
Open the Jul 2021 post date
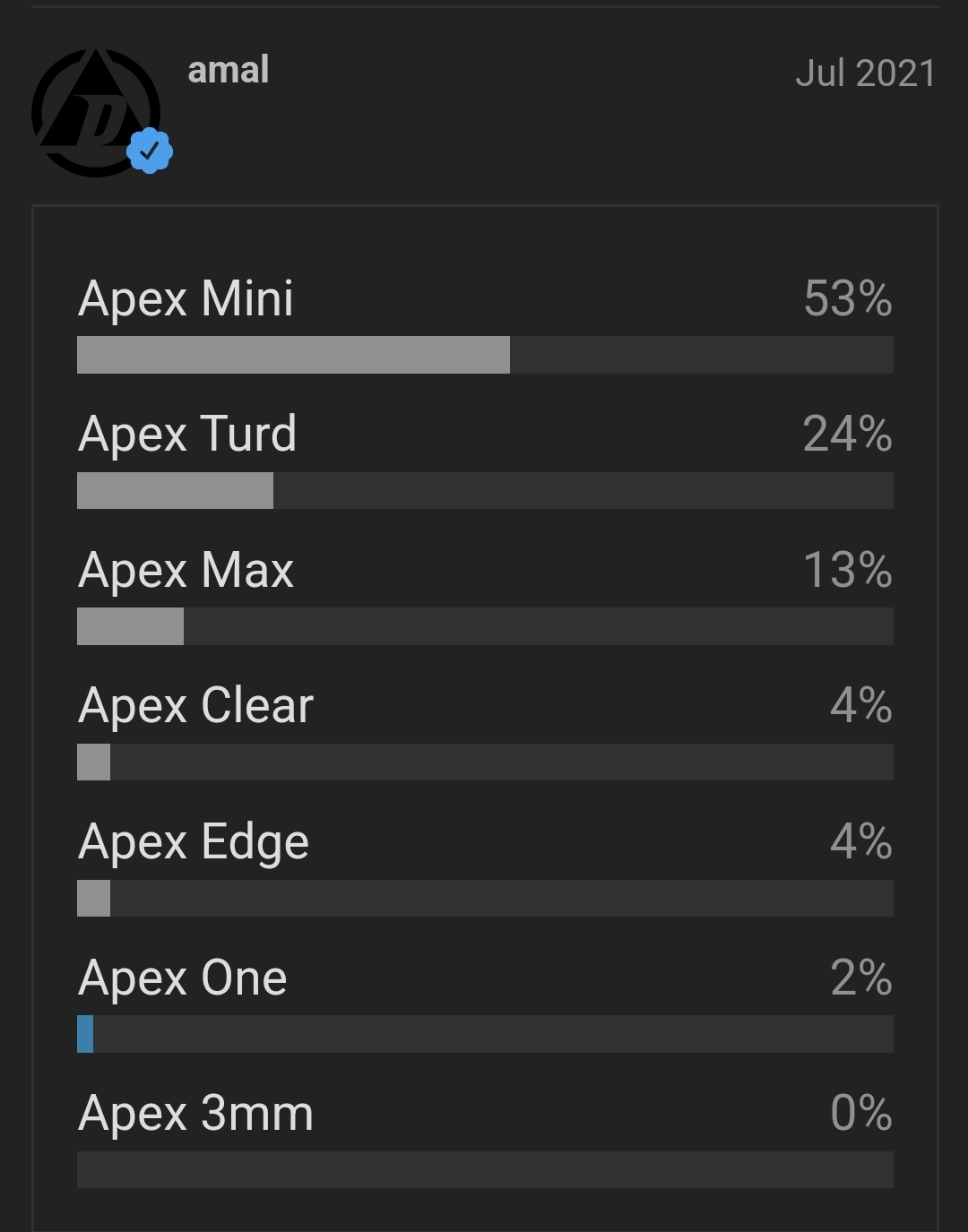(x=865, y=73)
